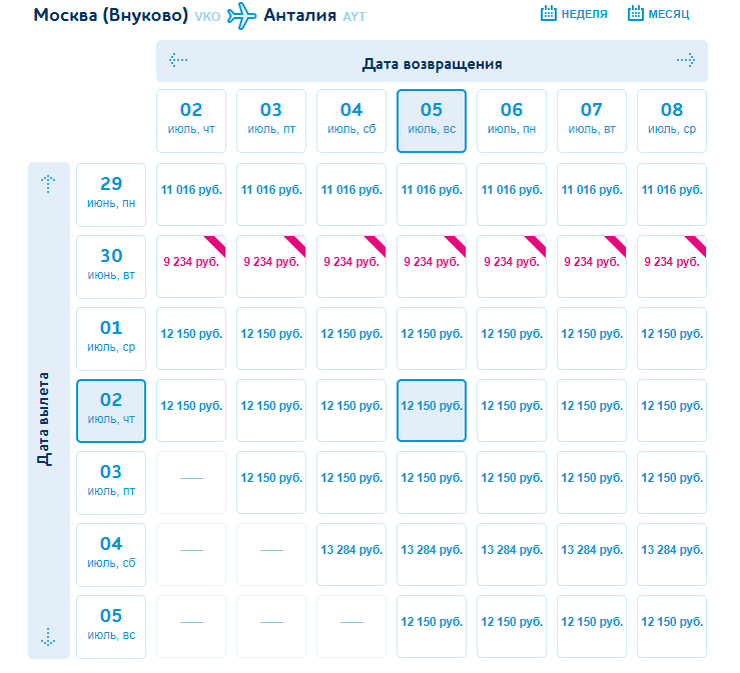Select departure date 03 июль, пт
740x673 pixels.
[x=111, y=483]
